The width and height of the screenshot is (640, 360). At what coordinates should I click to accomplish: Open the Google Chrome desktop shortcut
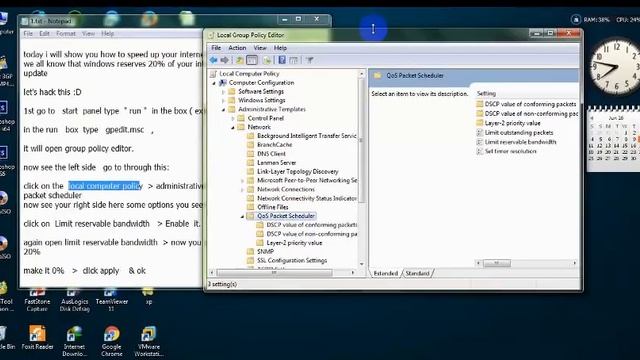point(111,341)
